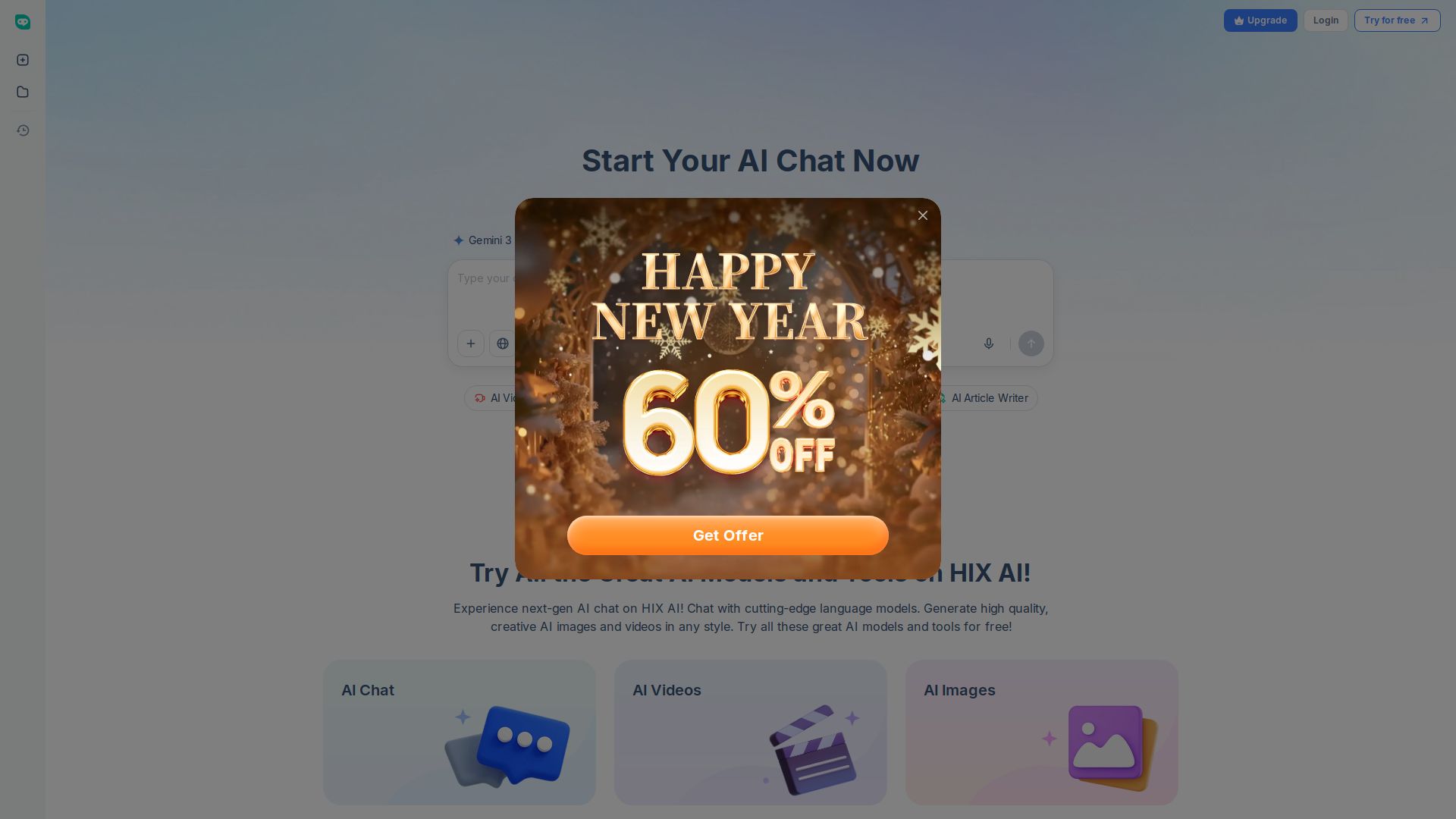Start a new chat from sidebar plus icon
The width and height of the screenshot is (1456, 819).
(x=23, y=60)
